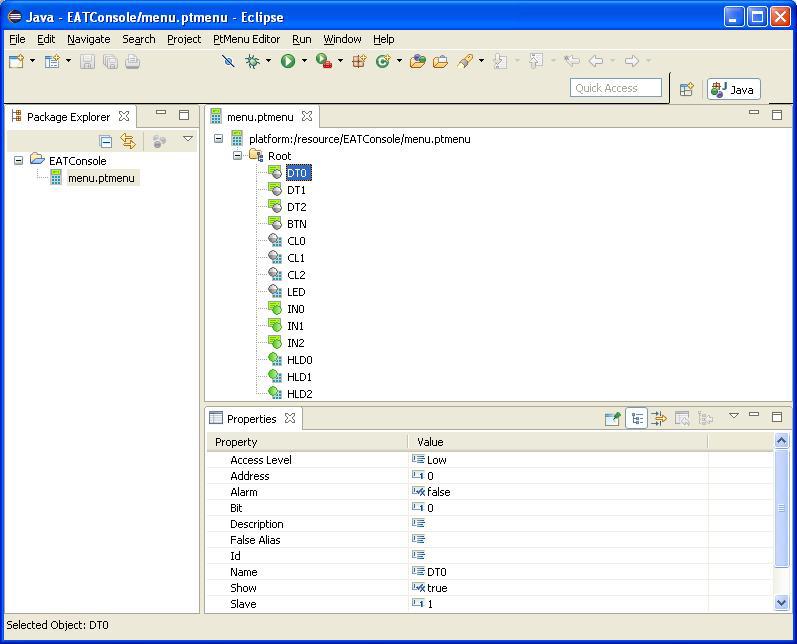797x644 pixels.
Task: Toggle Show Categories in Properties
Action: point(636,418)
